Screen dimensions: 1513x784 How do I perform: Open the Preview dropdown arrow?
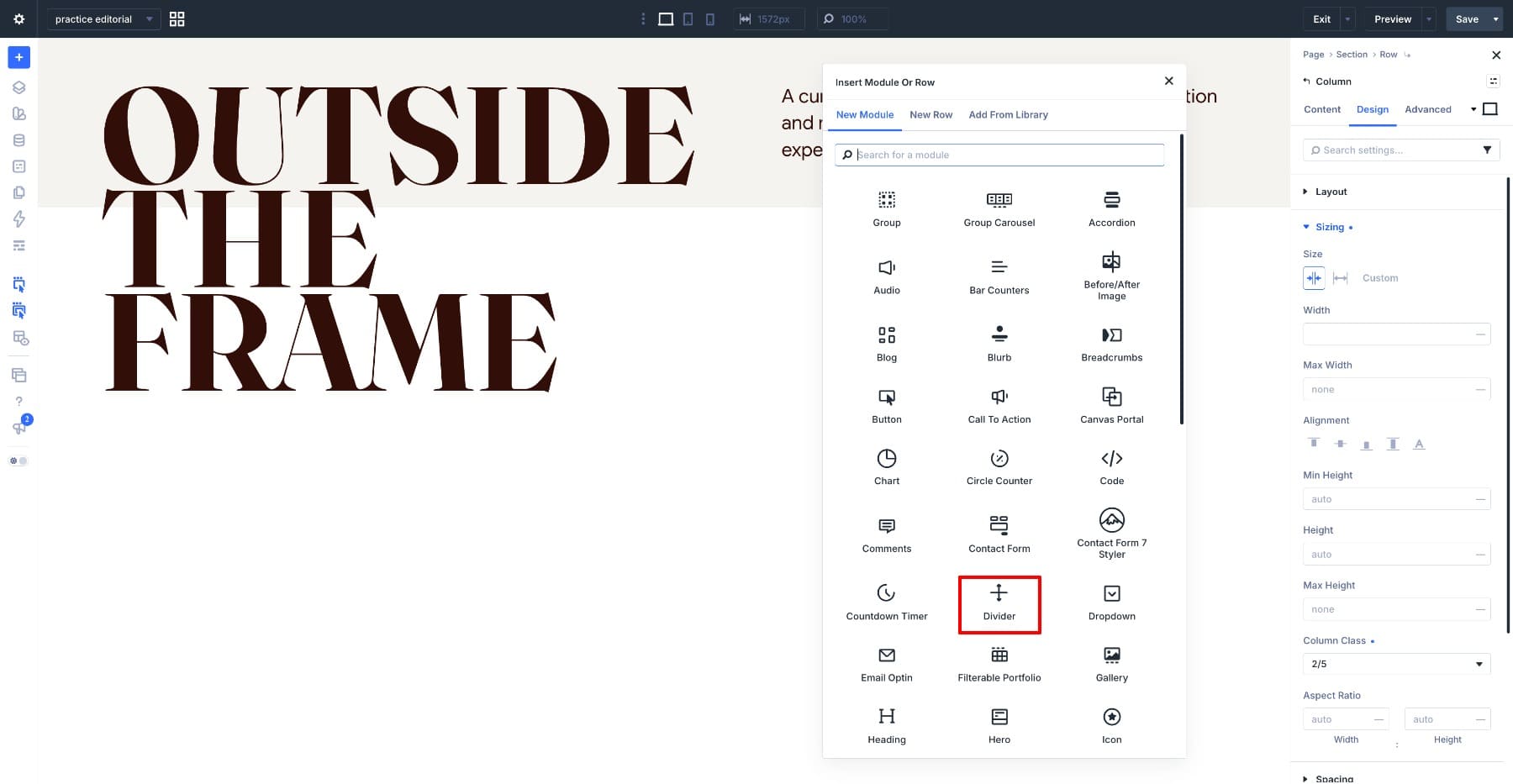coord(1429,18)
